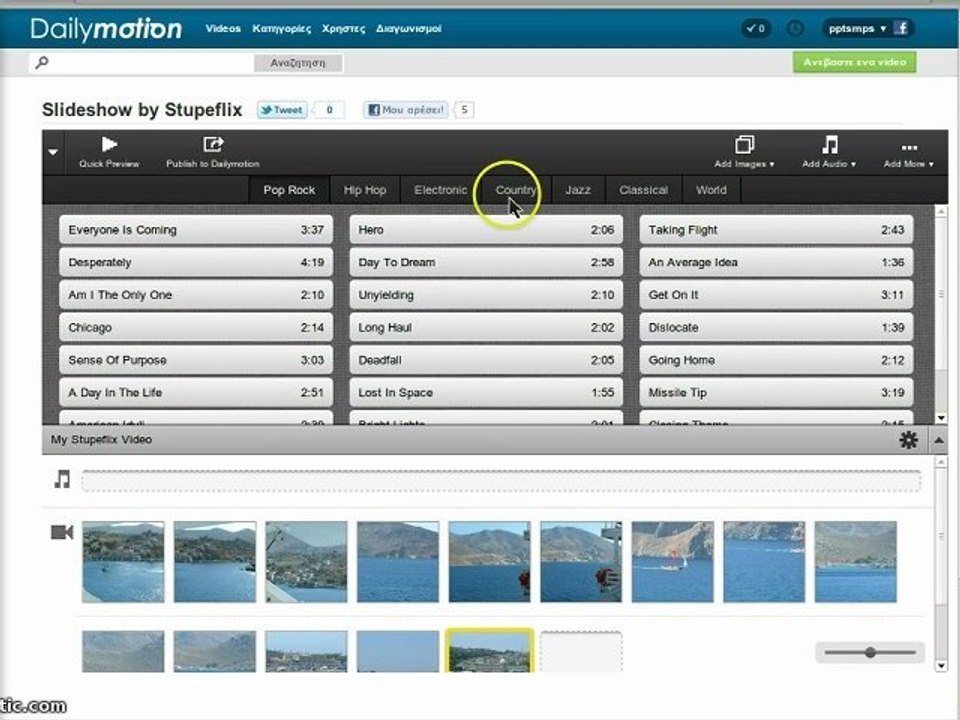Choose the song Hero
The height and width of the screenshot is (720, 960).
(486, 230)
